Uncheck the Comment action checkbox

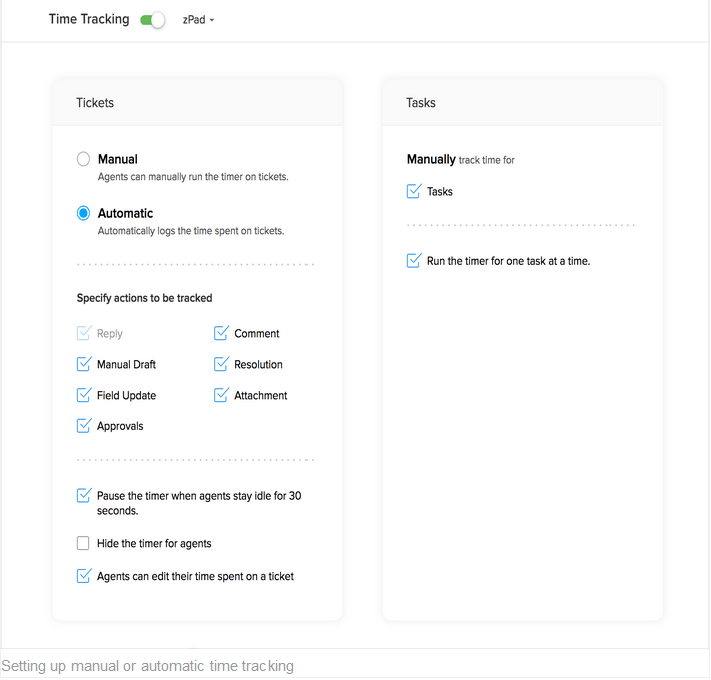click(221, 334)
